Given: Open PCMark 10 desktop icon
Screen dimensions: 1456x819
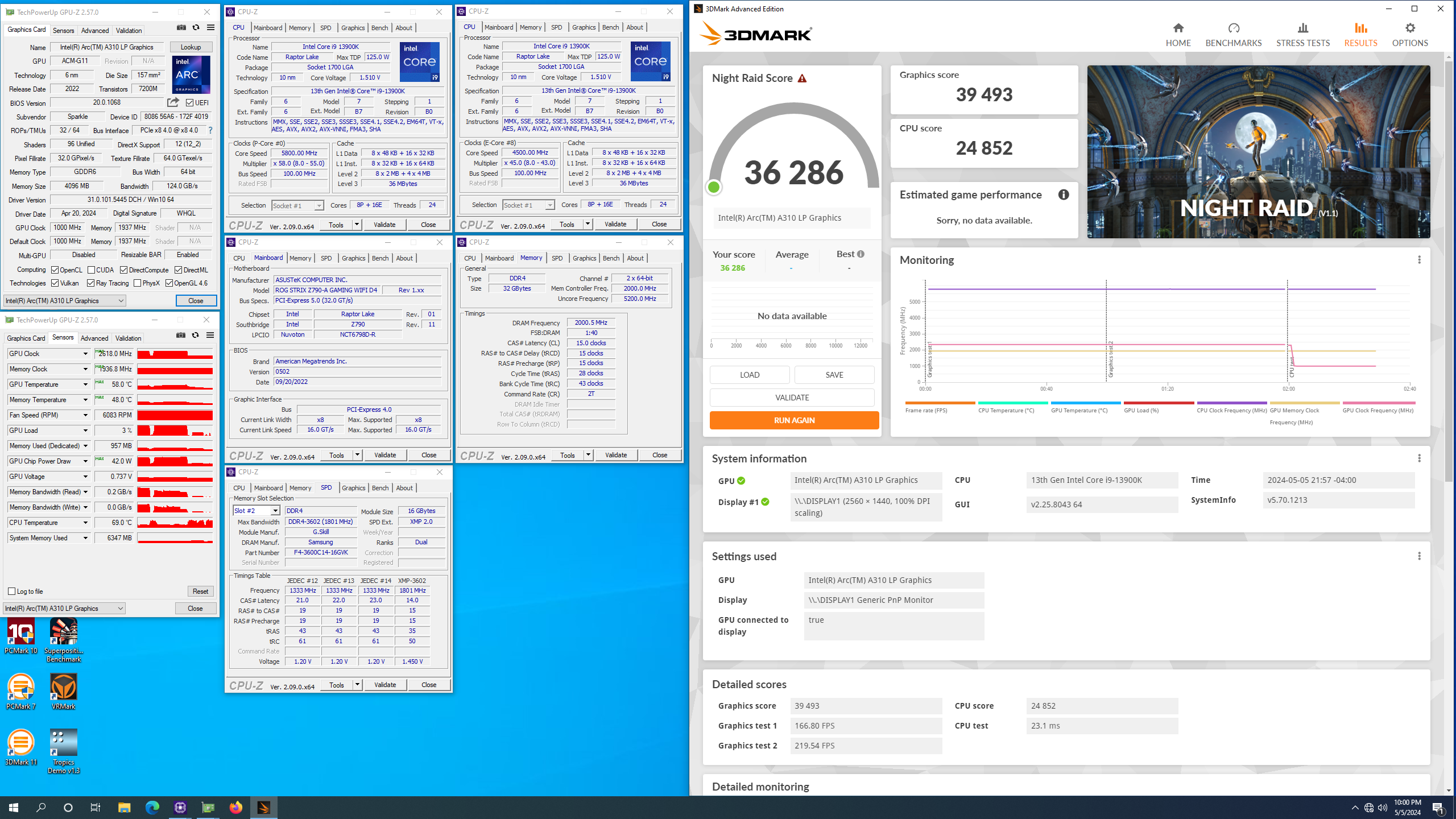Looking at the screenshot, I should click(x=21, y=636).
